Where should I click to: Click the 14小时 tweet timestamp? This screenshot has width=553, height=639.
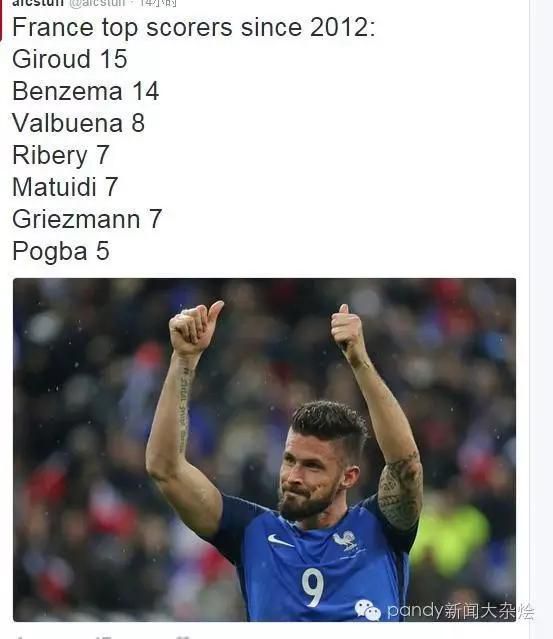tap(158, 3)
